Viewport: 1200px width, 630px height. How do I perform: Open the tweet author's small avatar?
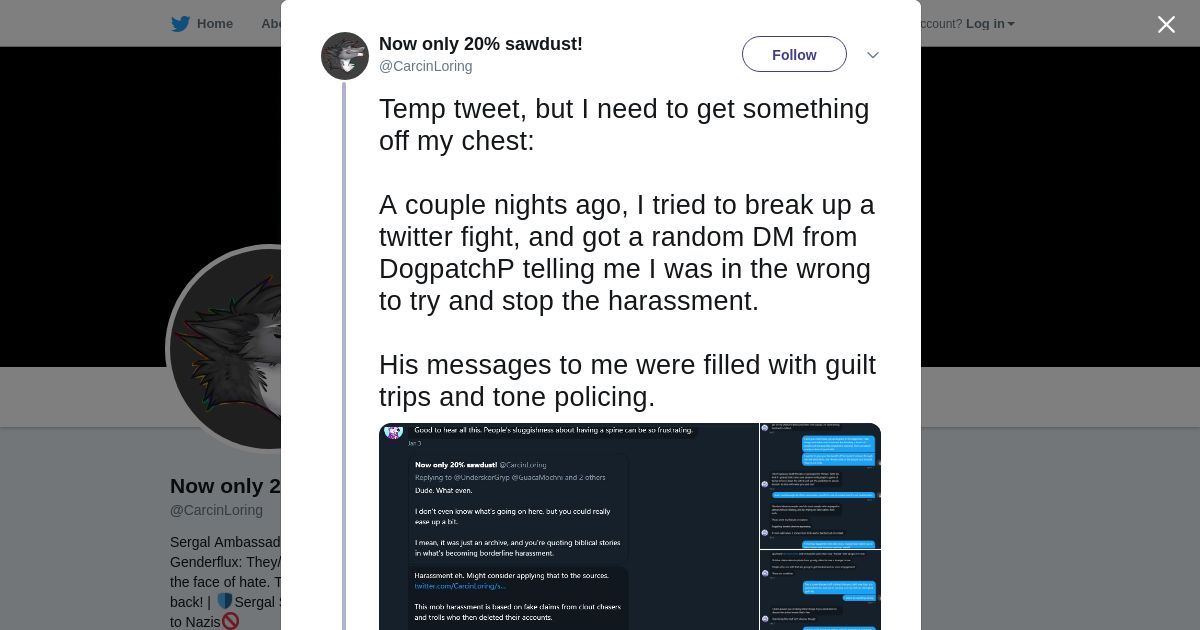[345, 56]
